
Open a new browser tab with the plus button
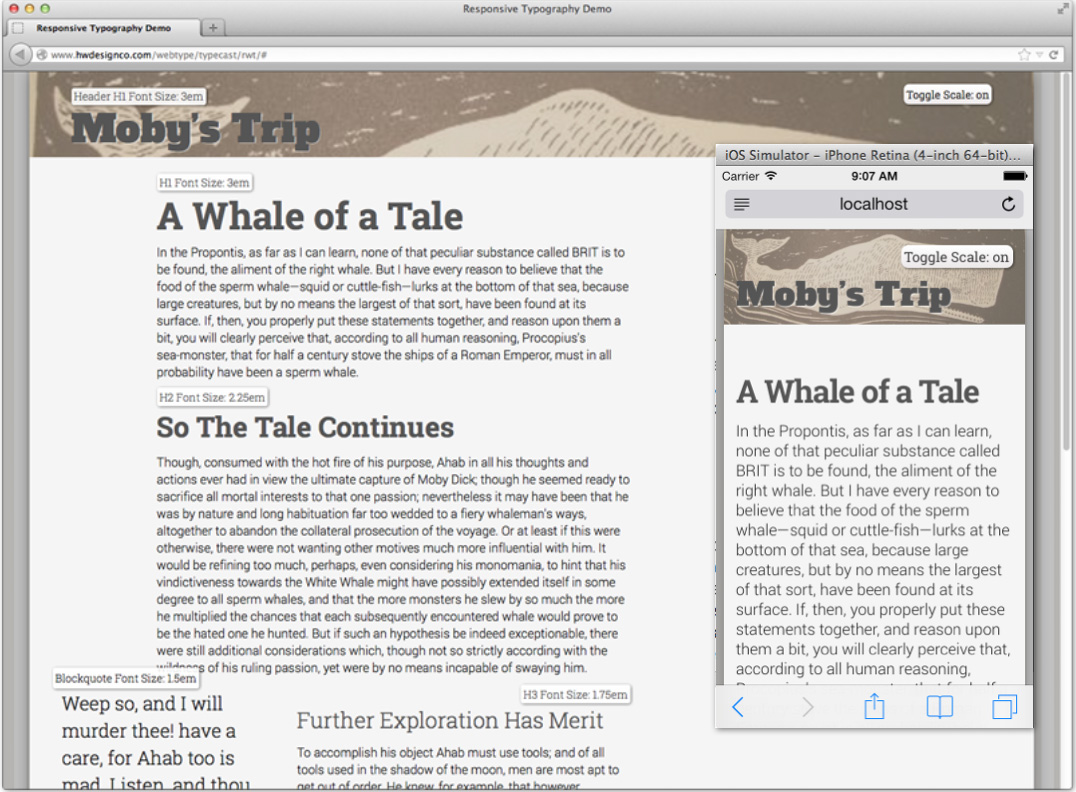(213, 27)
